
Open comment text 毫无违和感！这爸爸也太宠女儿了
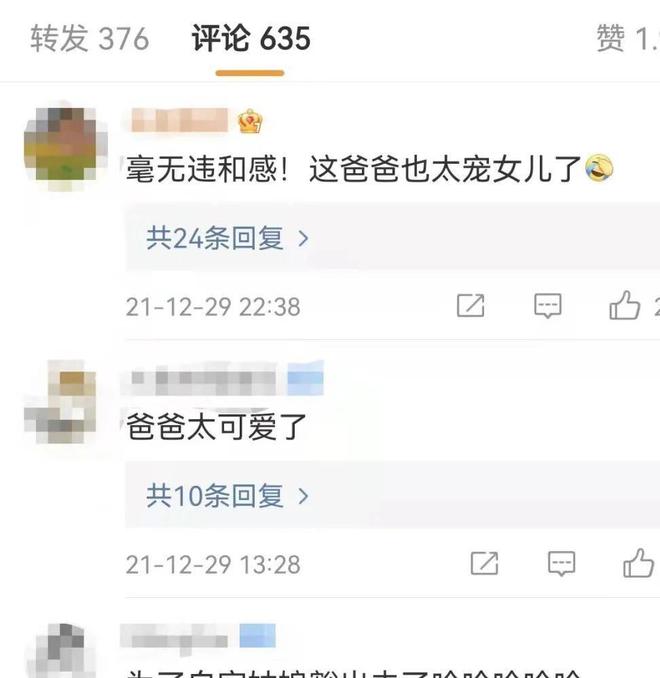coord(370,169)
